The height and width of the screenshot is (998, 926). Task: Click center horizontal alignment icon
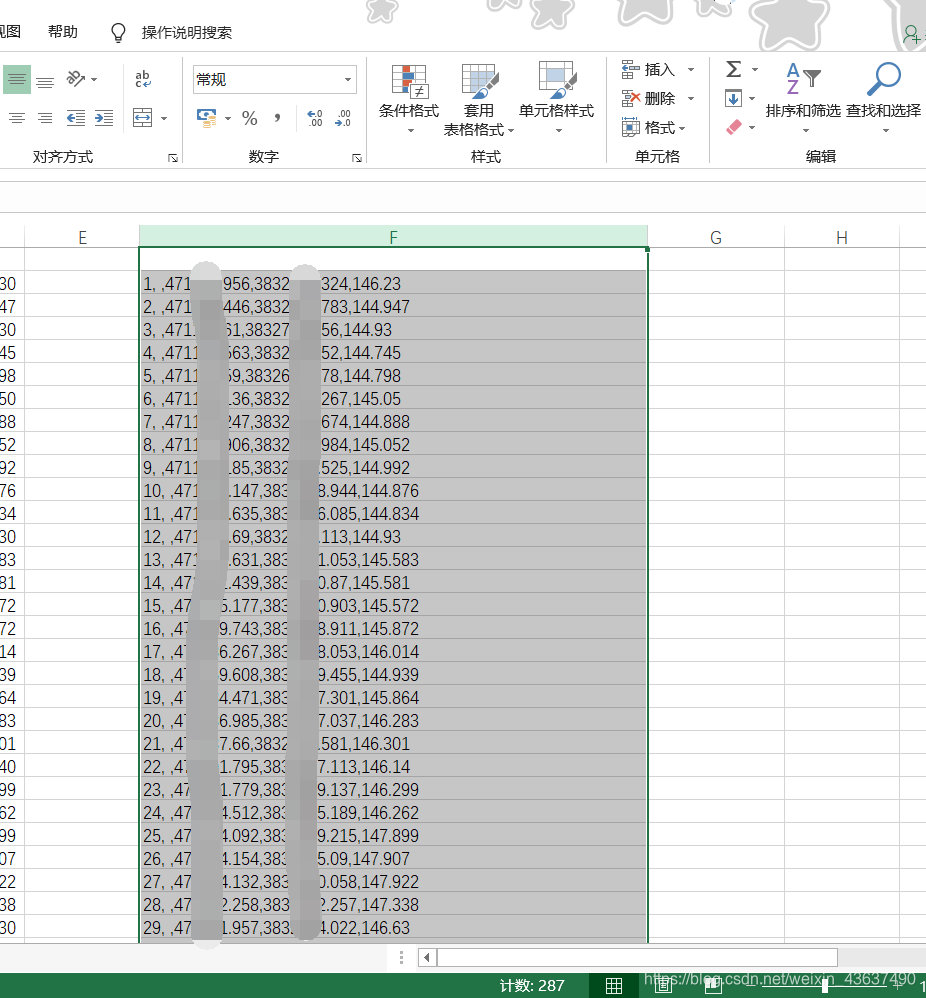pos(17,118)
